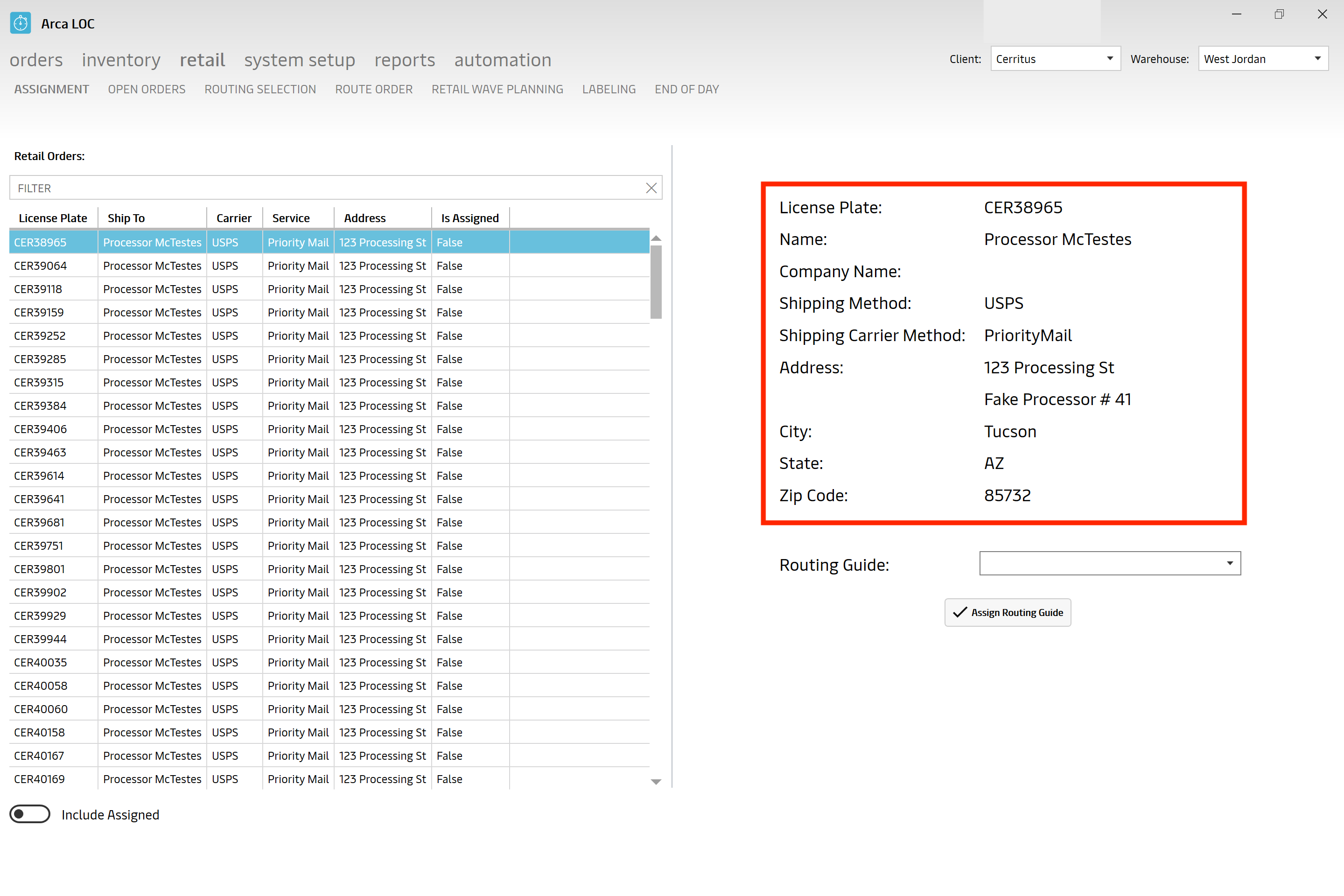Select order row CER39406
1344x896 pixels.
pyautogui.click(x=329, y=429)
